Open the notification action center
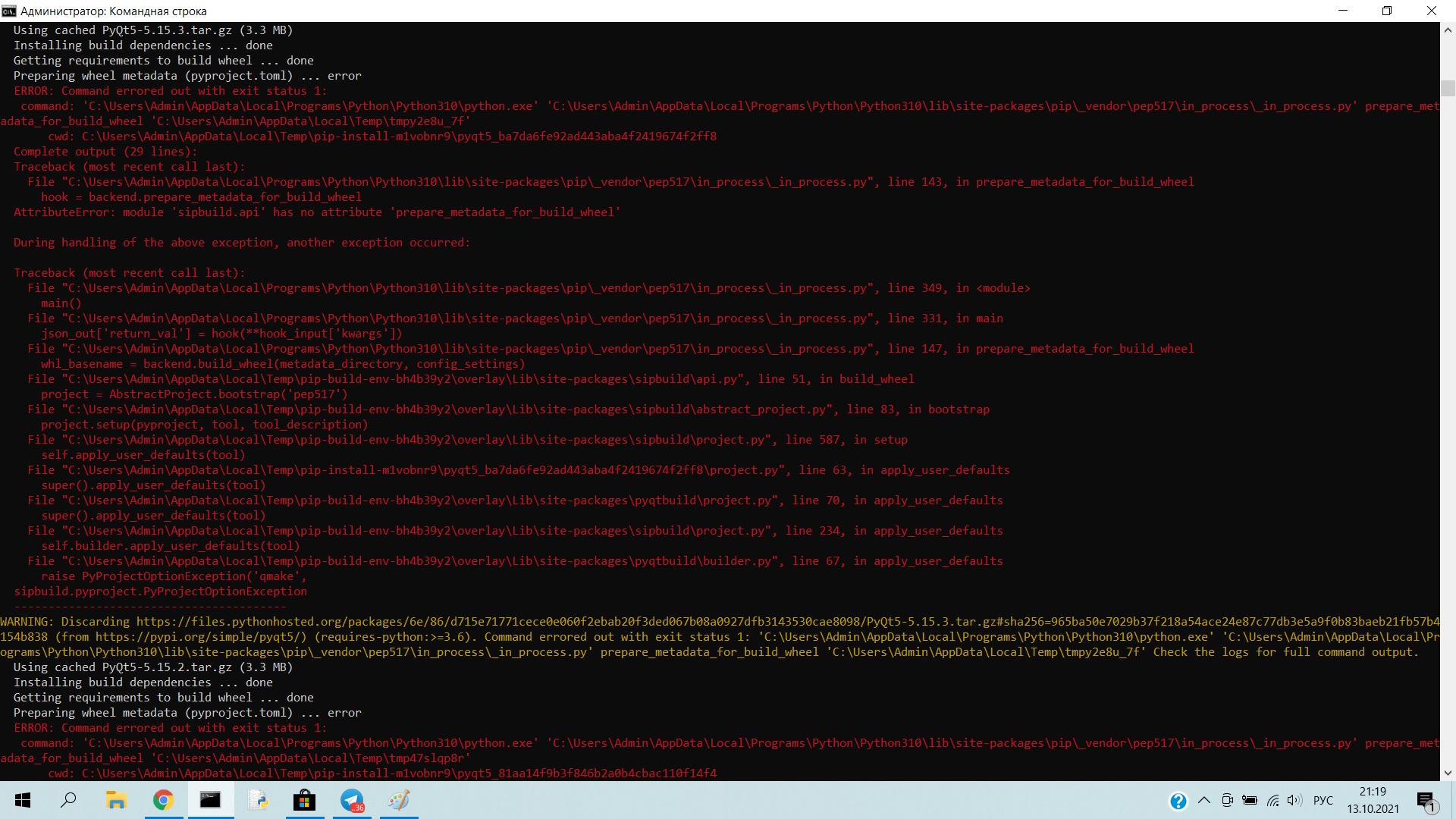The width and height of the screenshot is (1456, 819). (x=1426, y=801)
